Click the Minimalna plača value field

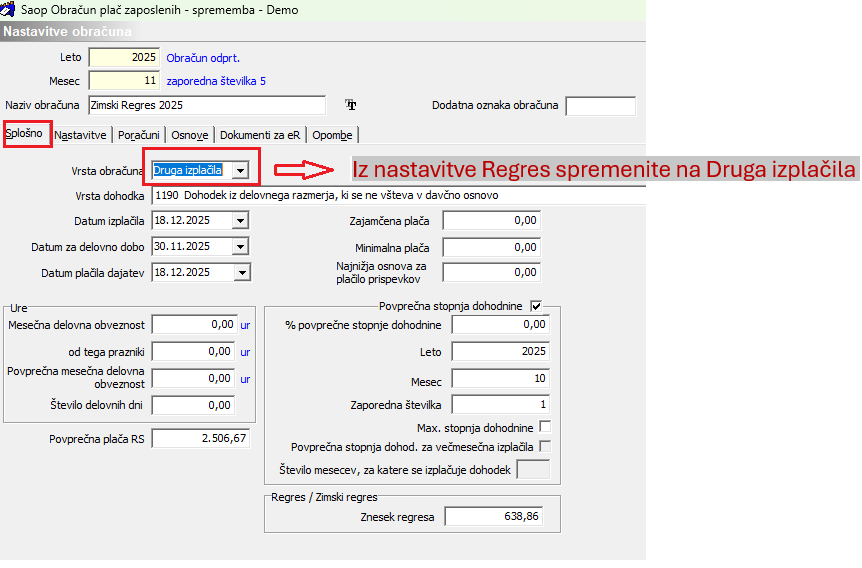point(491,247)
